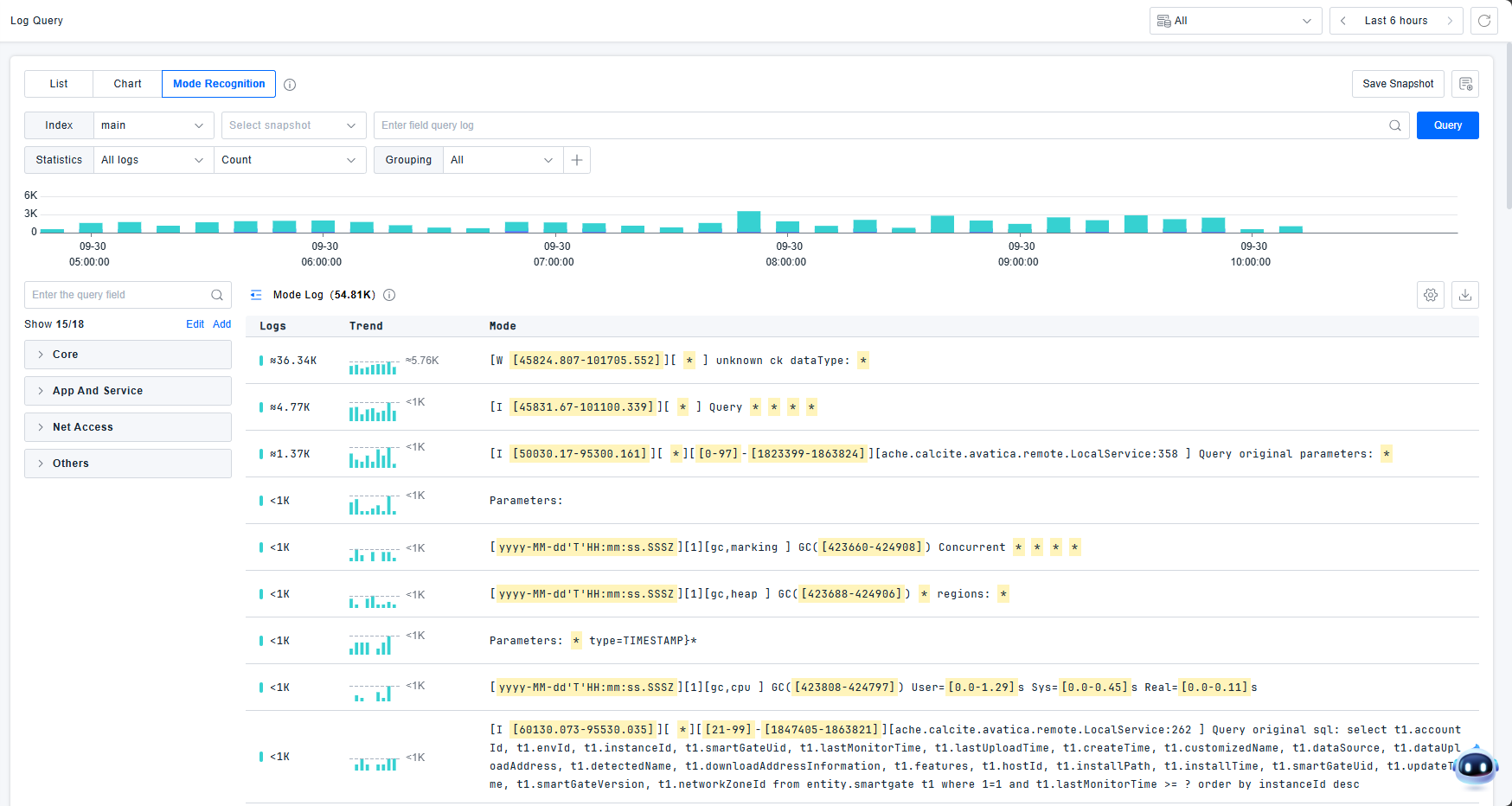Open the AI assistant robot icon

[x=1475, y=766]
